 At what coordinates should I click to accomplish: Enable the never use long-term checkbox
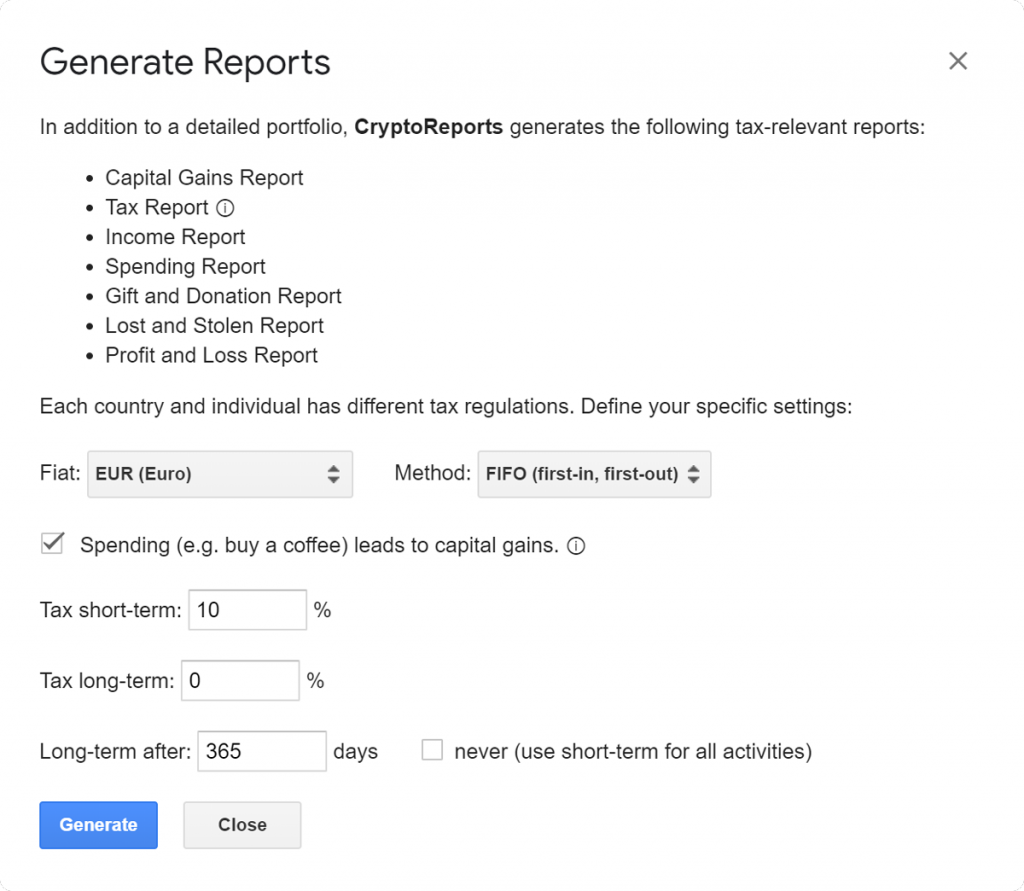[432, 750]
